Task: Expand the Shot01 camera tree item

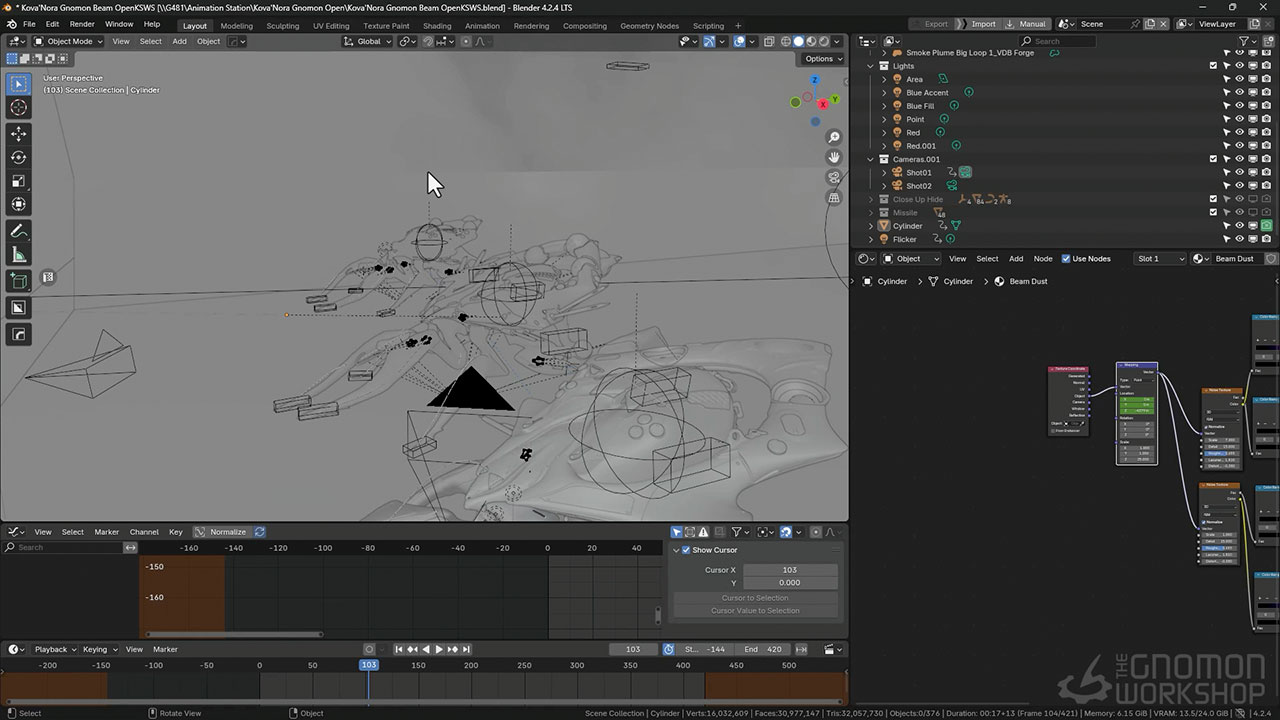Action: (x=884, y=173)
